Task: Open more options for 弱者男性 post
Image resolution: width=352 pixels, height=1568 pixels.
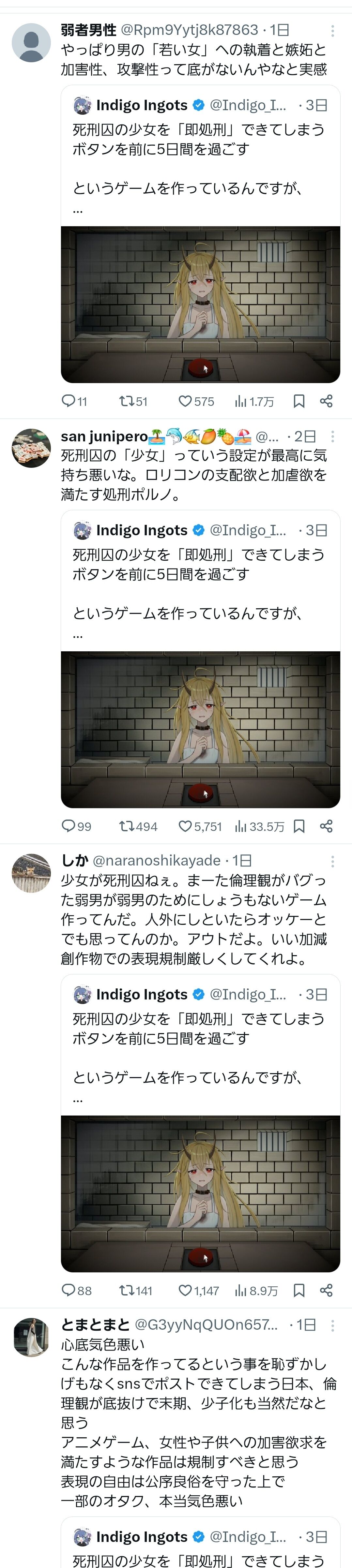Action: (332, 30)
